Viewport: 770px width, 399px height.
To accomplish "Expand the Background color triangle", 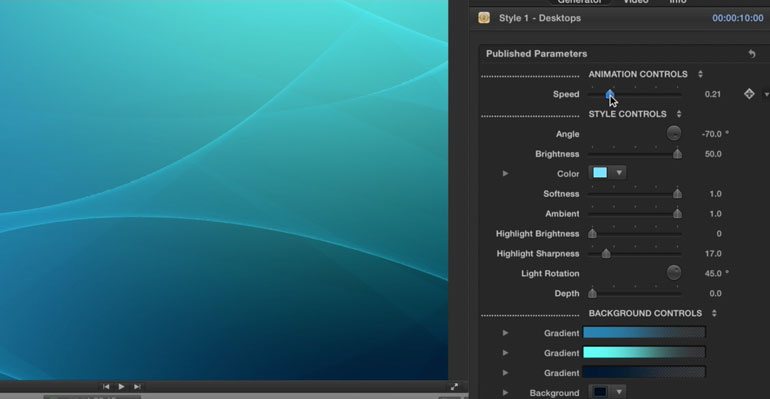I will (x=505, y=393).
